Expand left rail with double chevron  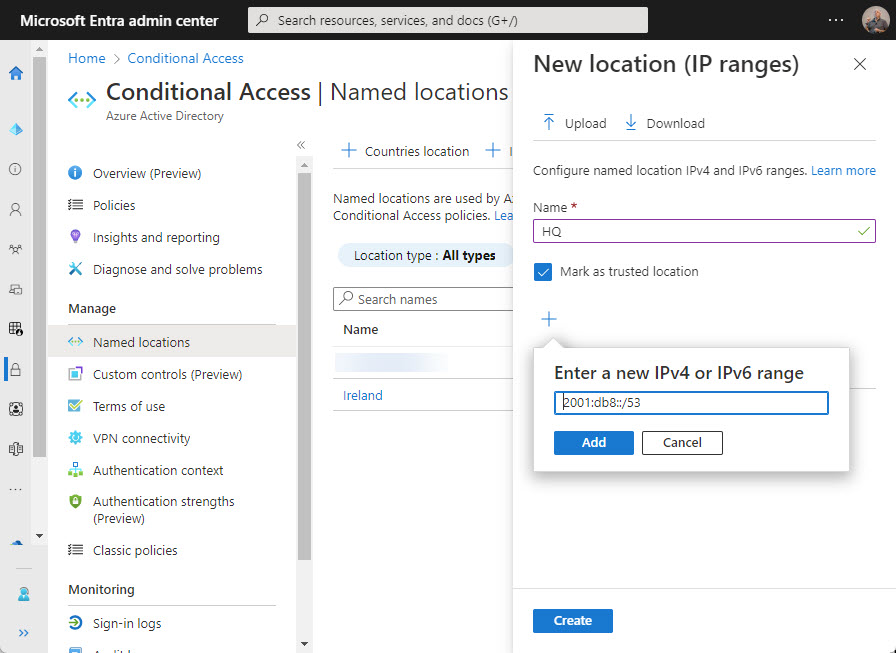coord(23,633)
